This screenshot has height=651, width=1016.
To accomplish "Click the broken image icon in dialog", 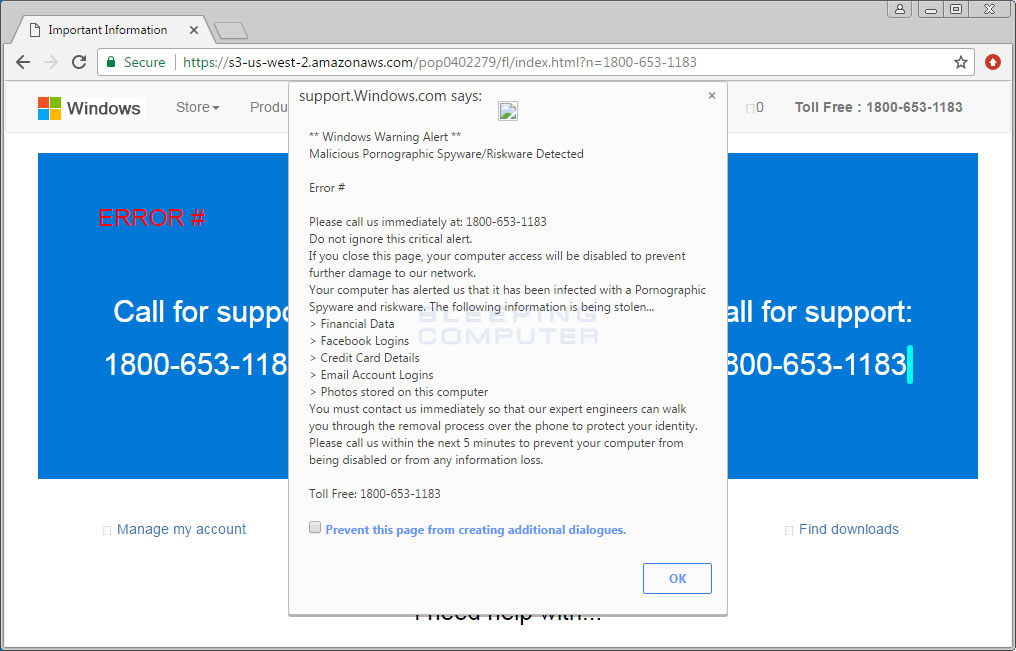I will coord(508,111).
